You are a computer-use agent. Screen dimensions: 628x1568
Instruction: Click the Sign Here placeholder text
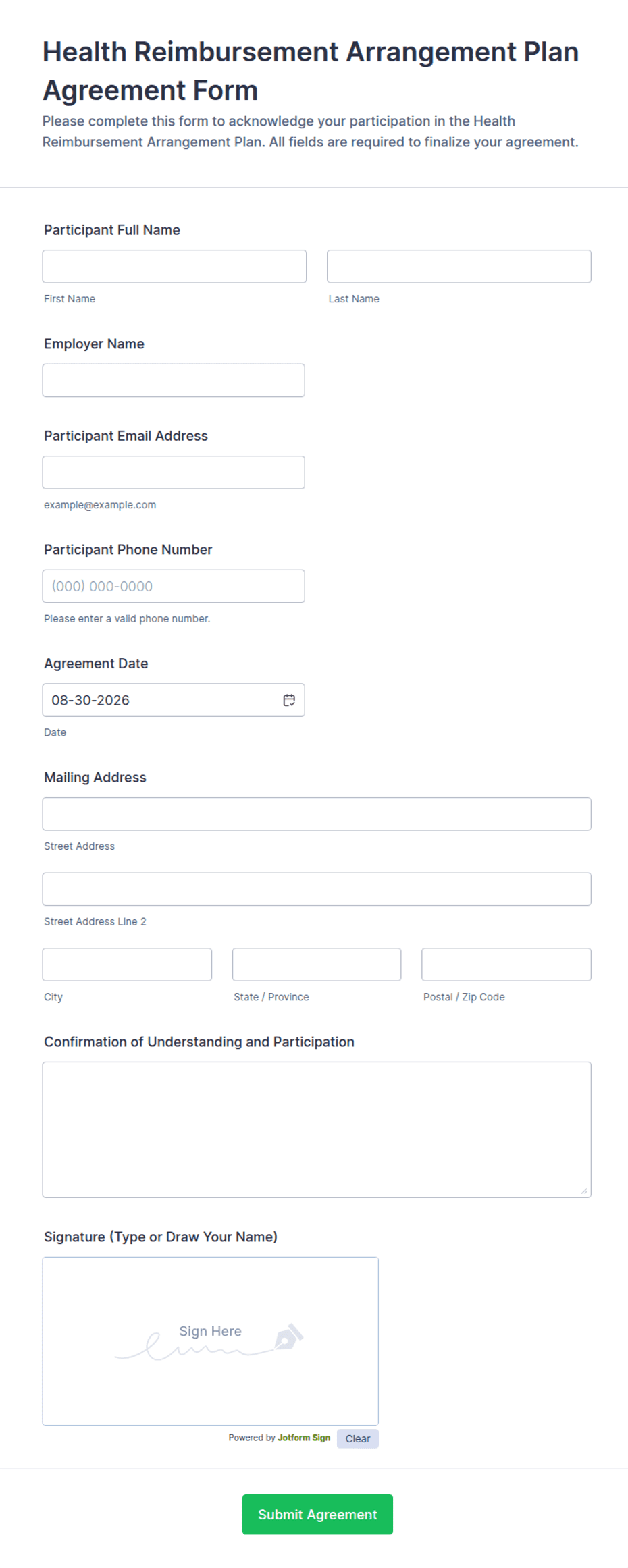tap(210, 1331)
